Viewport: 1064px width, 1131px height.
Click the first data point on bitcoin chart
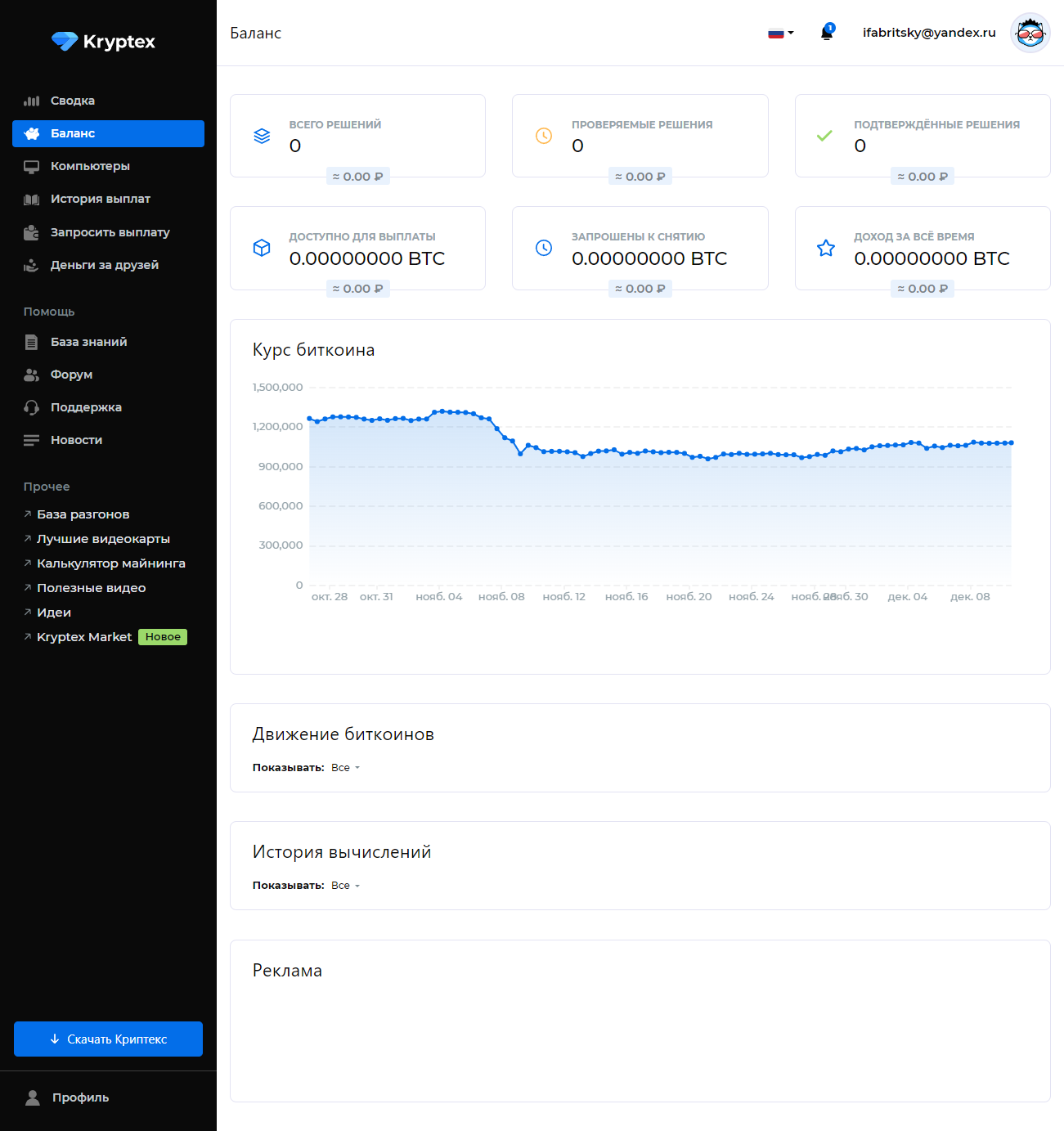point(309,419)
